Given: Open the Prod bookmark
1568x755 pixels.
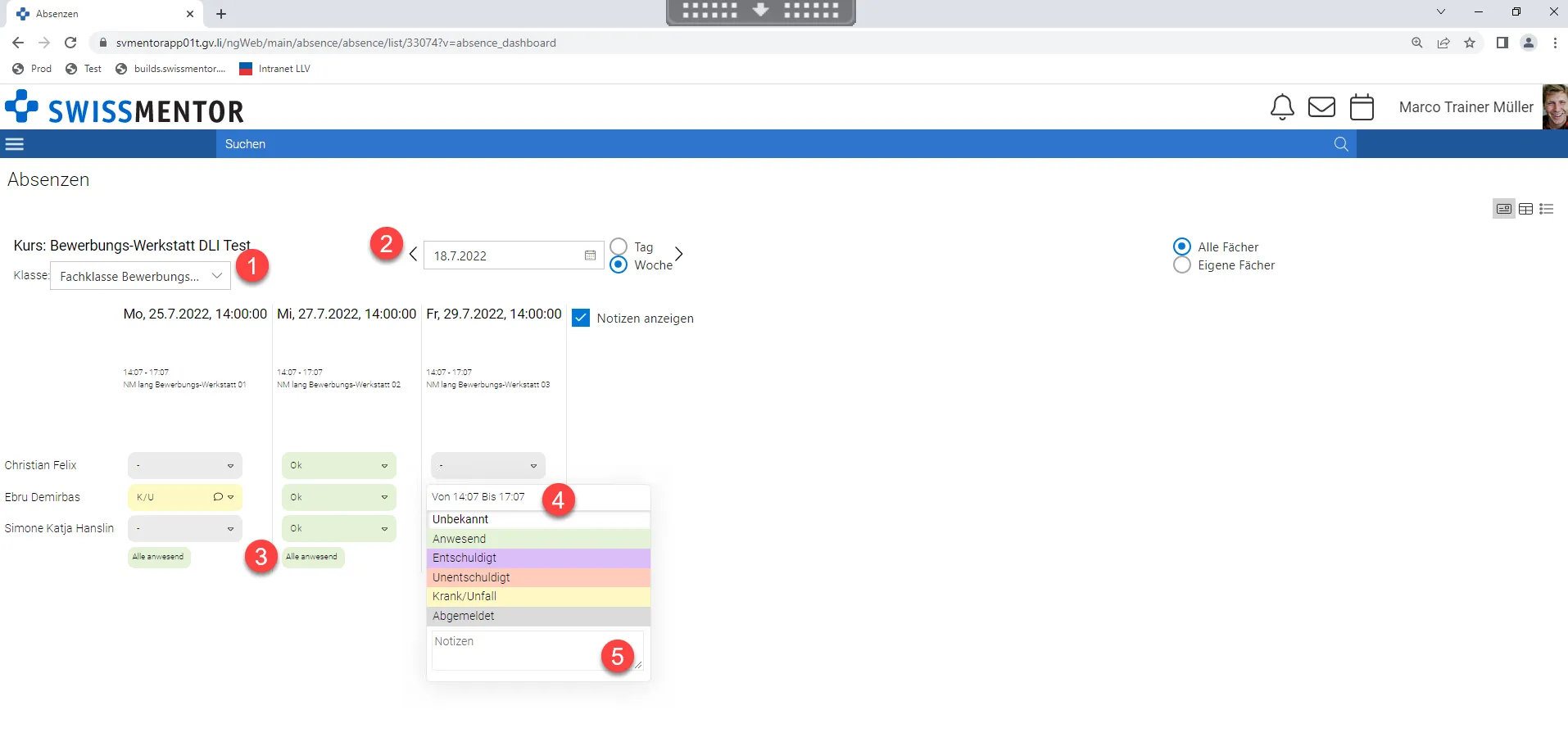Looking at the screenshot, I should coord(32,69).
